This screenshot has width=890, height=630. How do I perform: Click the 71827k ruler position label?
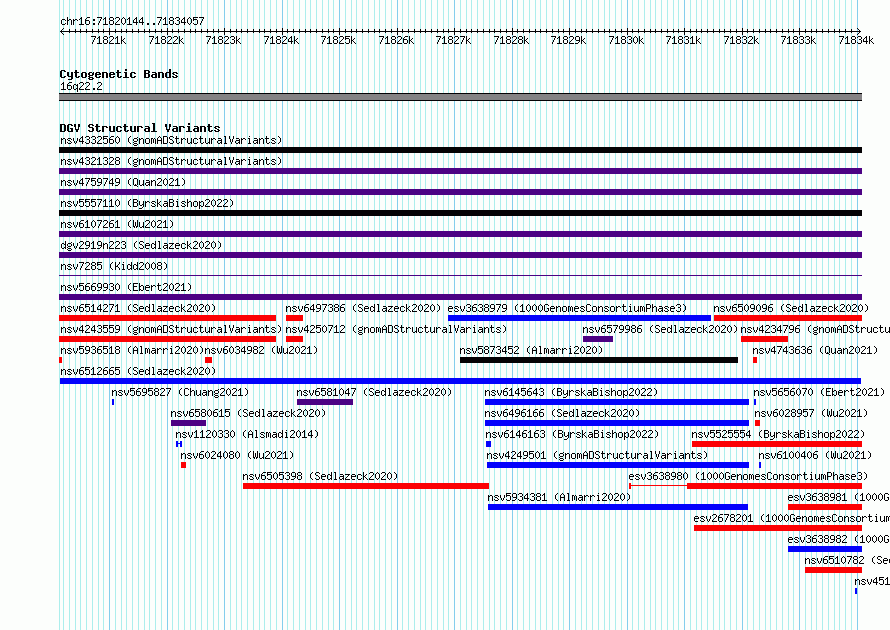(x=453, y=40)
